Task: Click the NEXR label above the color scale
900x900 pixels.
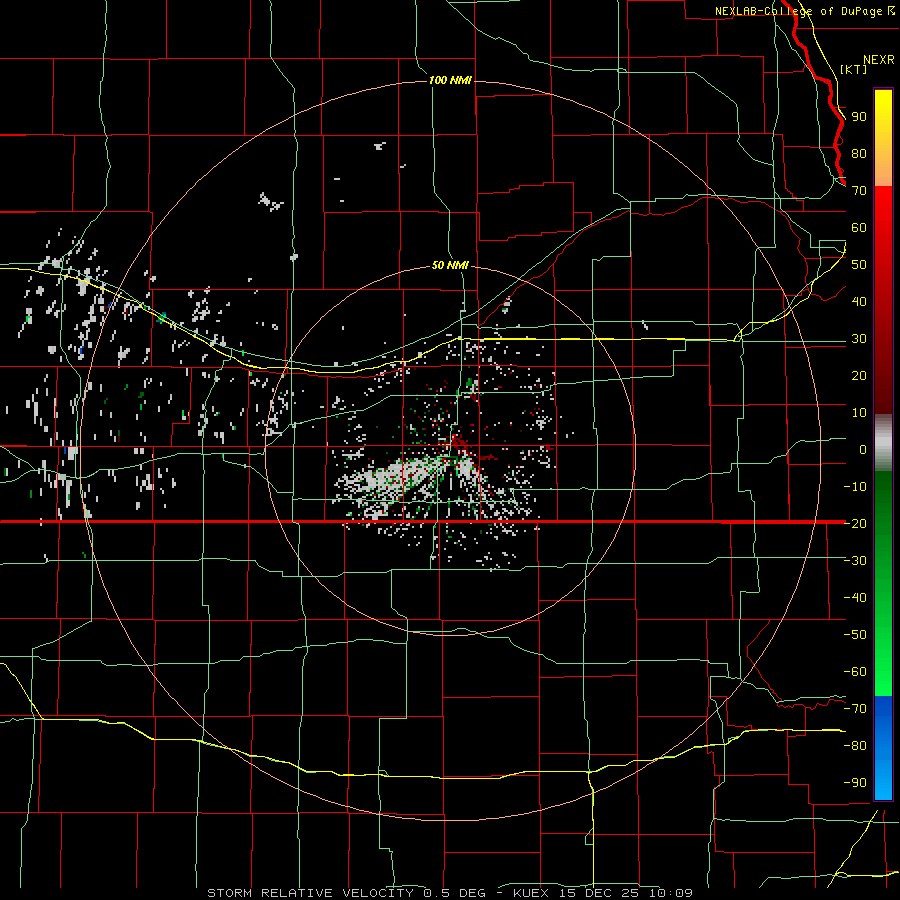Action: [879, 60]
